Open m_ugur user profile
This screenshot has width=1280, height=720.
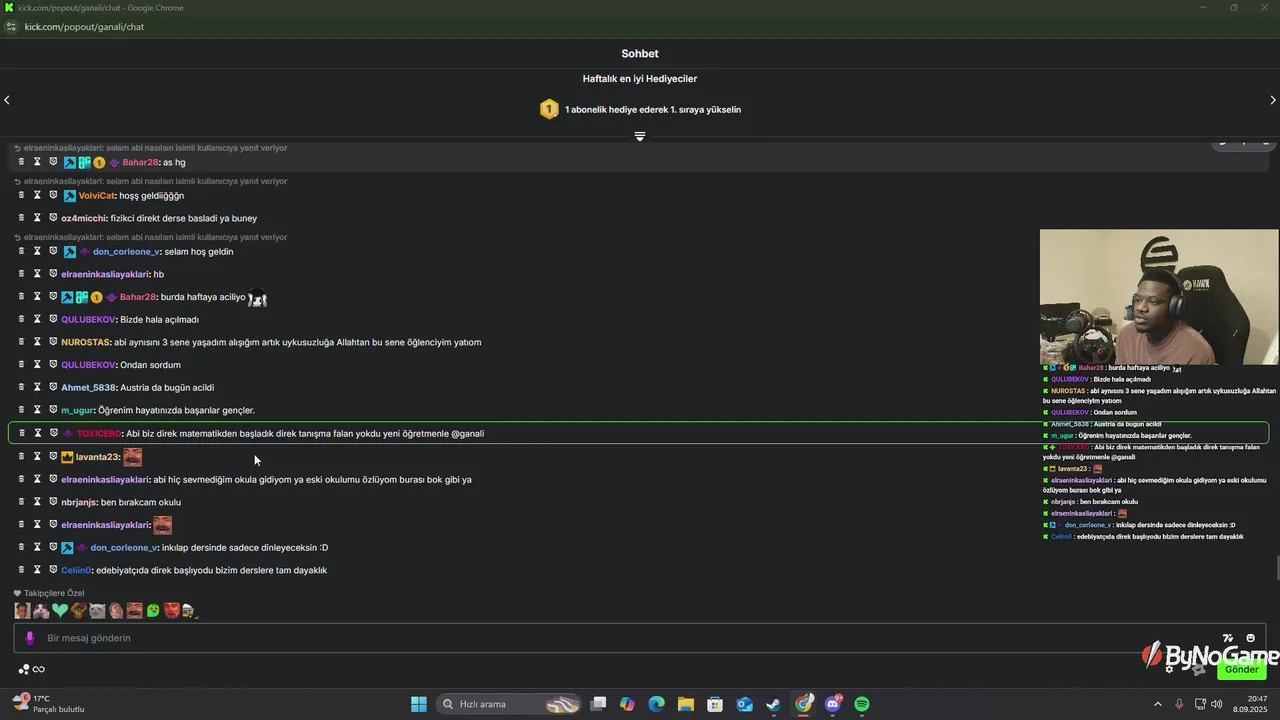coord(77,410)
